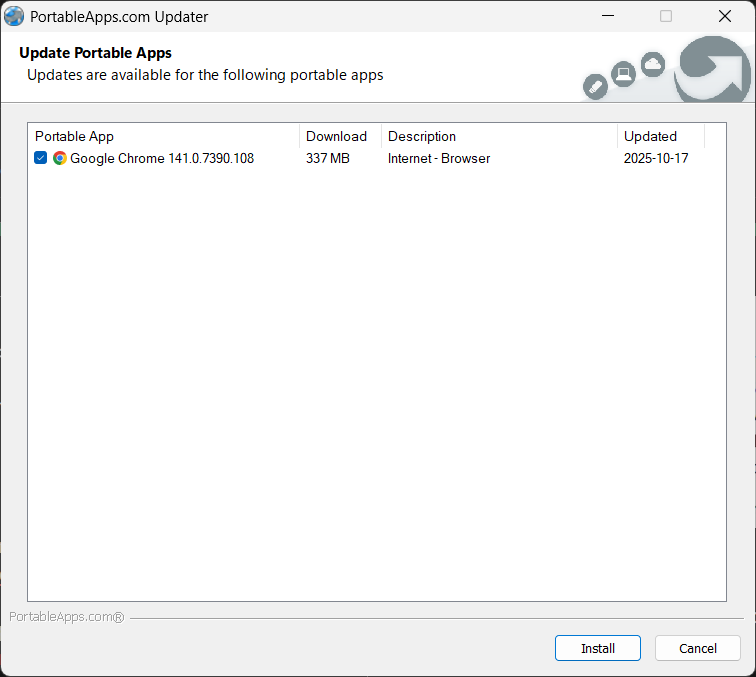Sort by the Description column header

coord(498,136)
